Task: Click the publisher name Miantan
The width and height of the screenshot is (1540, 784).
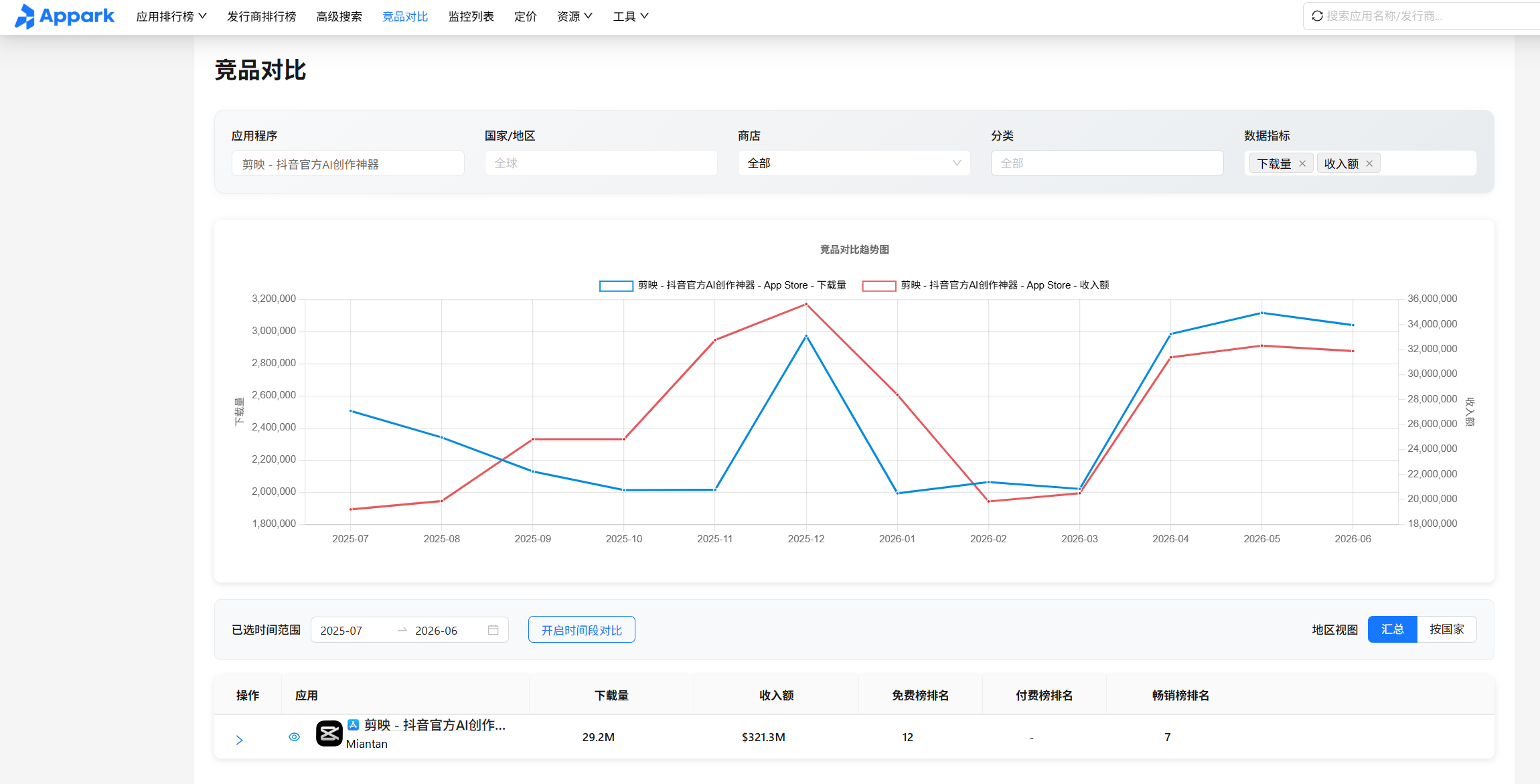Action: point(366,744)
